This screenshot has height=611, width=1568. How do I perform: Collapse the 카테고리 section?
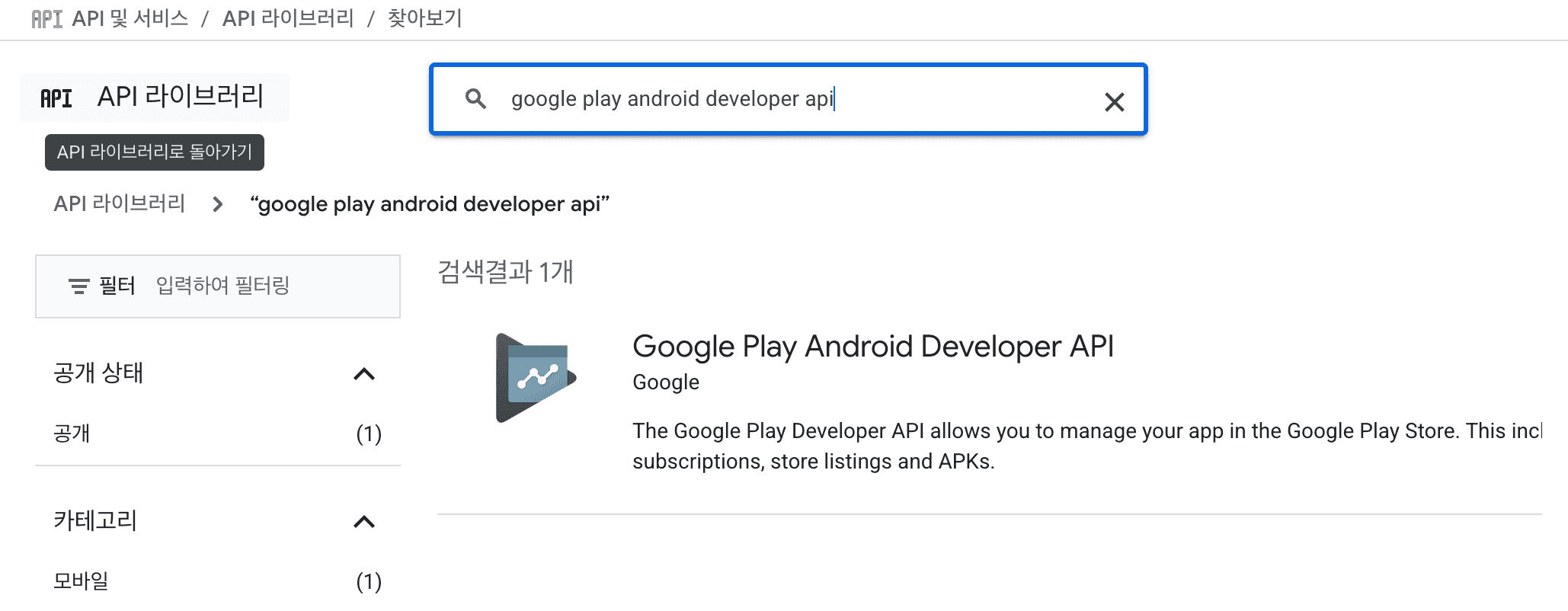(364, 522)
